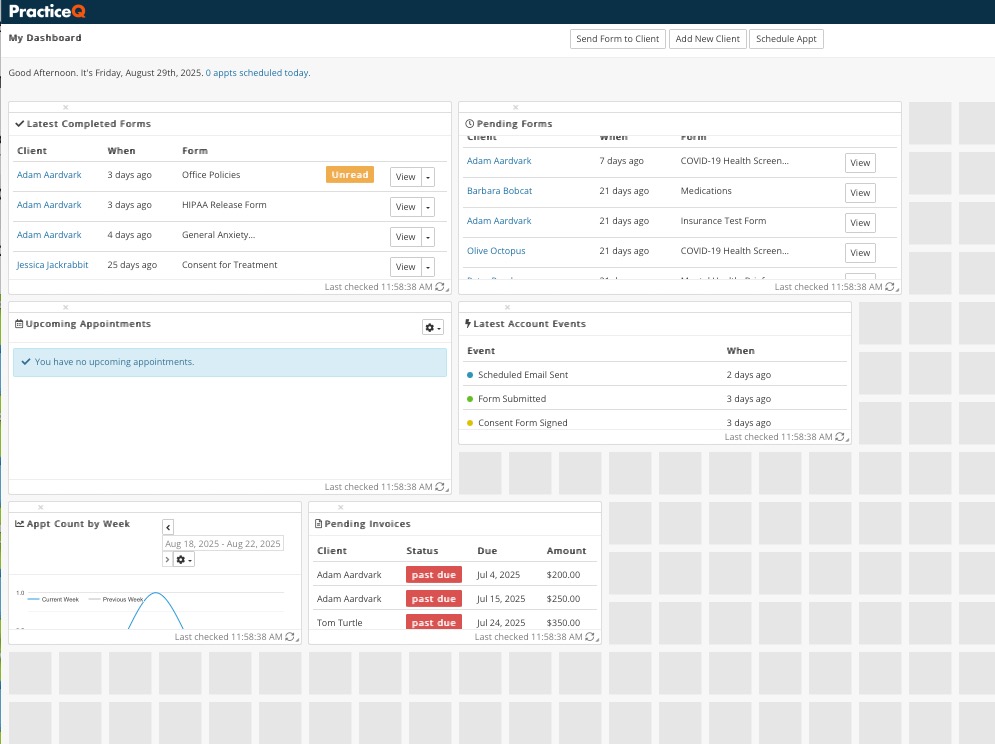Go to previous week in Appt Count chart
Screen dimensions: 995x744
[x=168, y=527]
